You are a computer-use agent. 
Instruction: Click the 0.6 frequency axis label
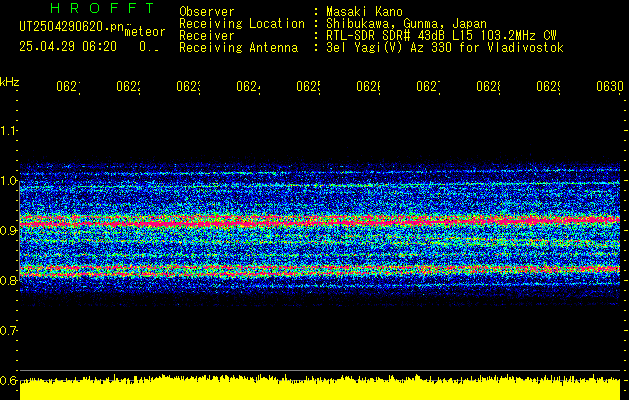pyautogui.click(x=8, y=380)
